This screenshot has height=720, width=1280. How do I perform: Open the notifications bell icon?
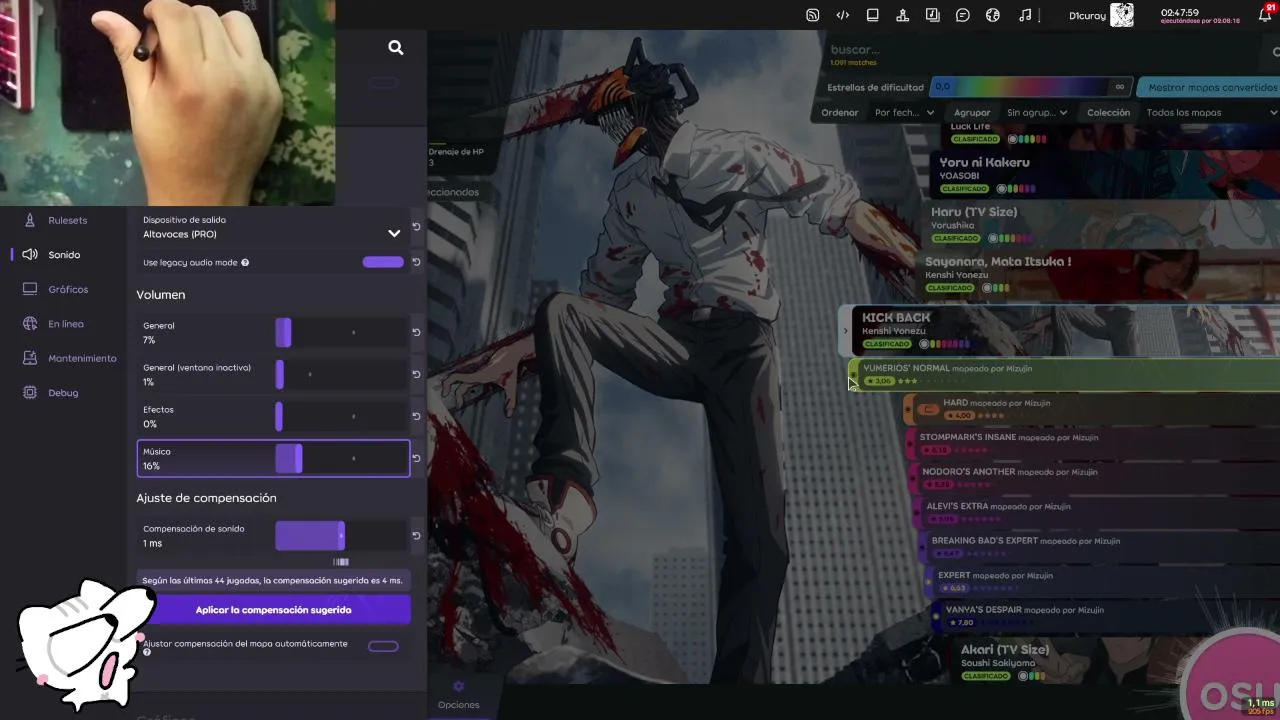(x=1265, y=15)
